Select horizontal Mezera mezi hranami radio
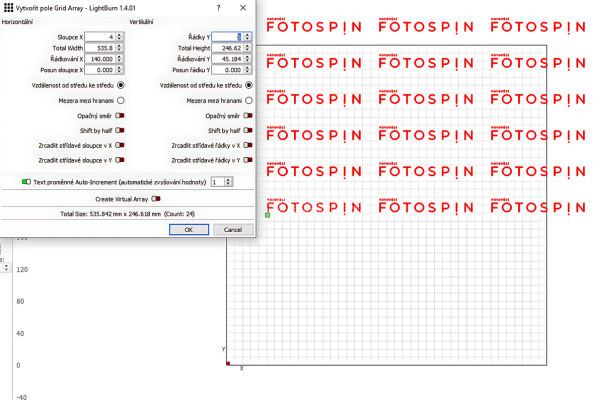This screenshot has height=400, width=600. point(121,101)
